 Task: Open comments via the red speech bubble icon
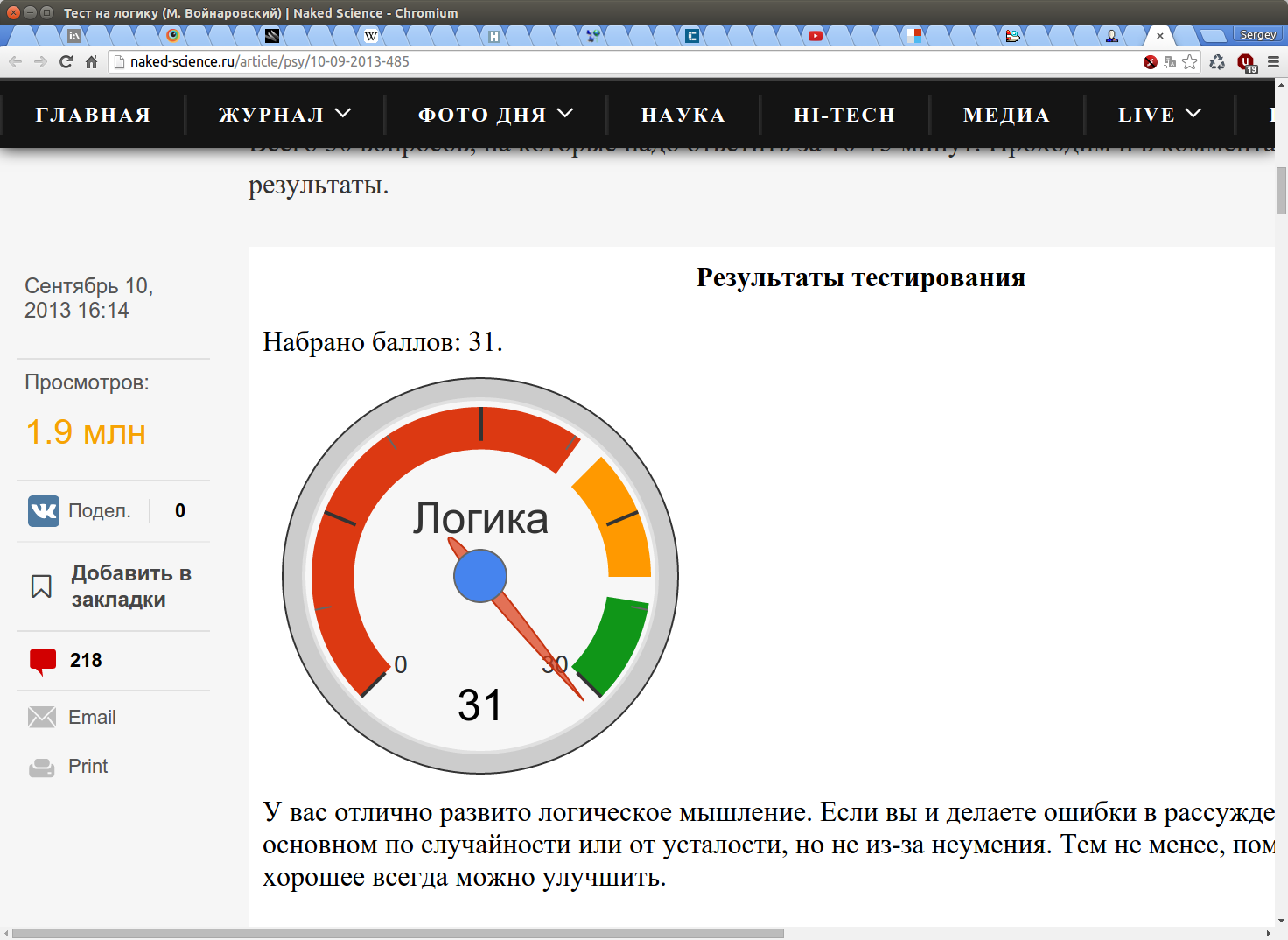43,662
